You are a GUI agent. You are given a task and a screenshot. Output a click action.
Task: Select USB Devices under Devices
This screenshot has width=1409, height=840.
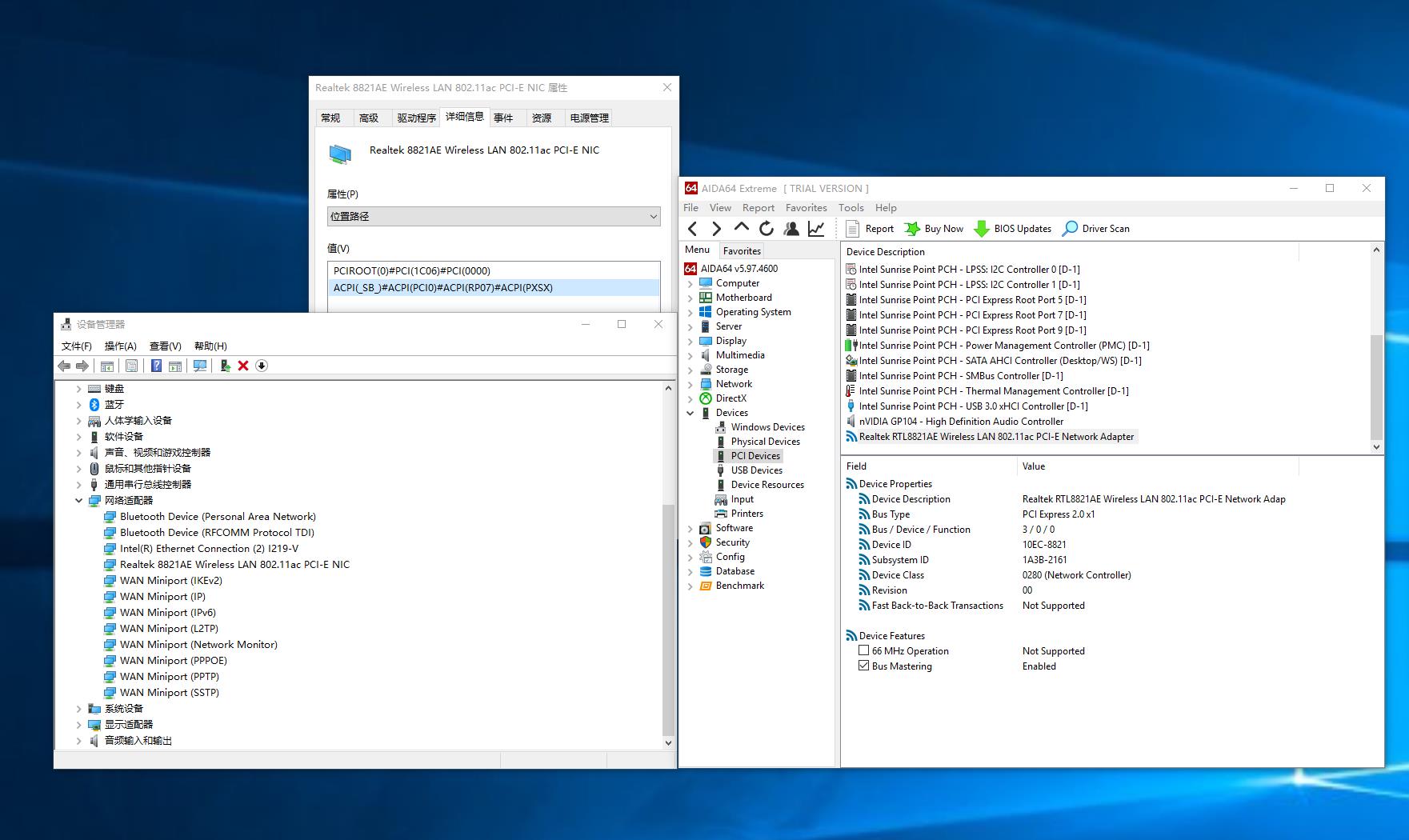pyautogui.click(x=756, y=470)
